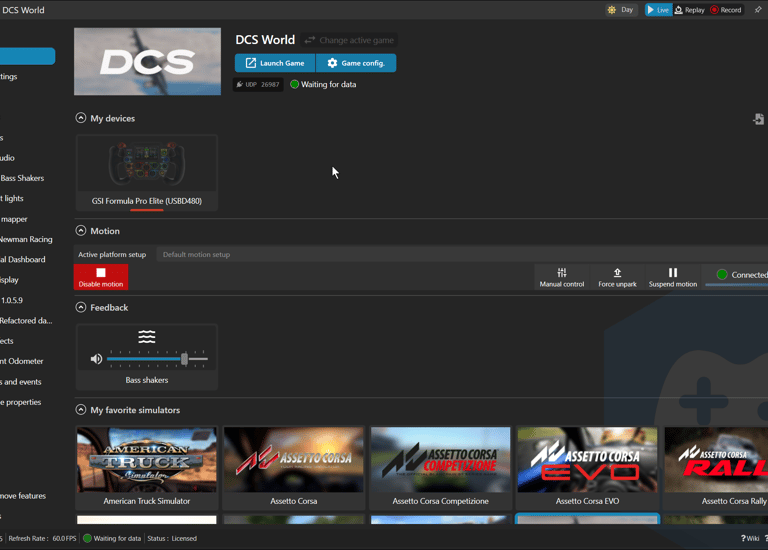Open Manual control for motion
768x550 pixels.
(x=562, y=277)
